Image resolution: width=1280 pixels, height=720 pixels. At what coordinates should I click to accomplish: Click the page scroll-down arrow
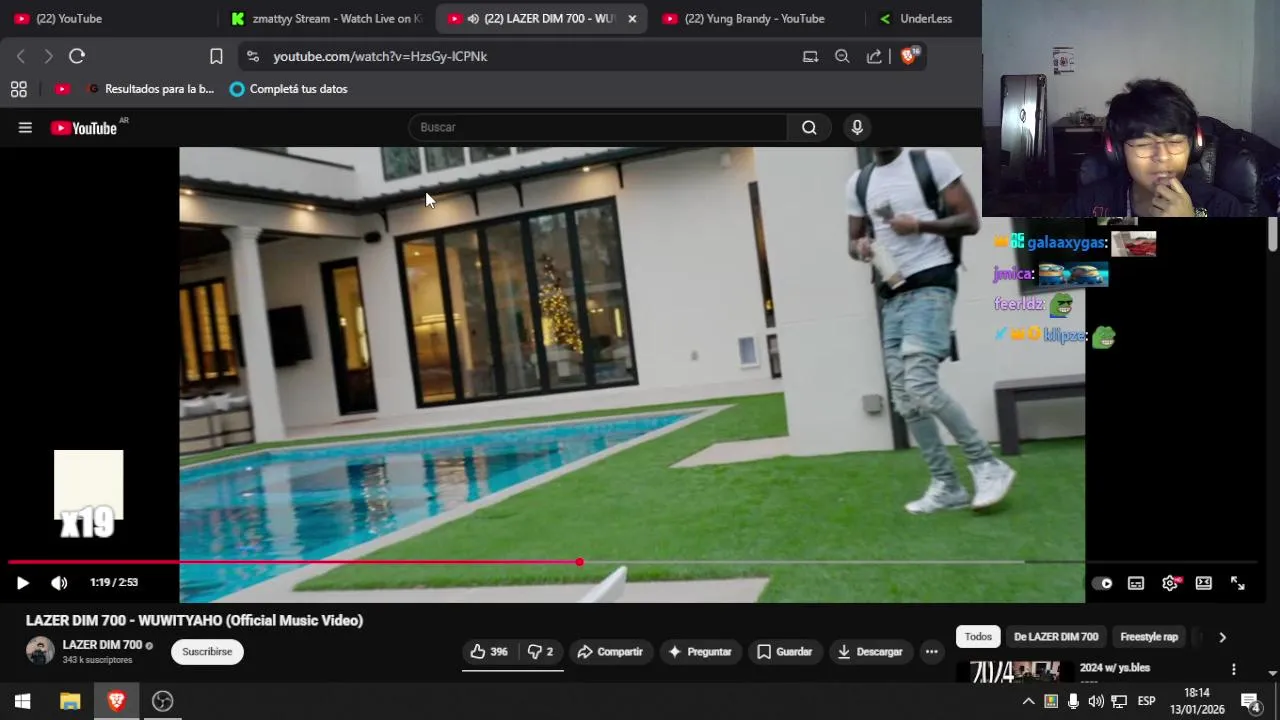pyautogui.click(x=1272, y=673)
